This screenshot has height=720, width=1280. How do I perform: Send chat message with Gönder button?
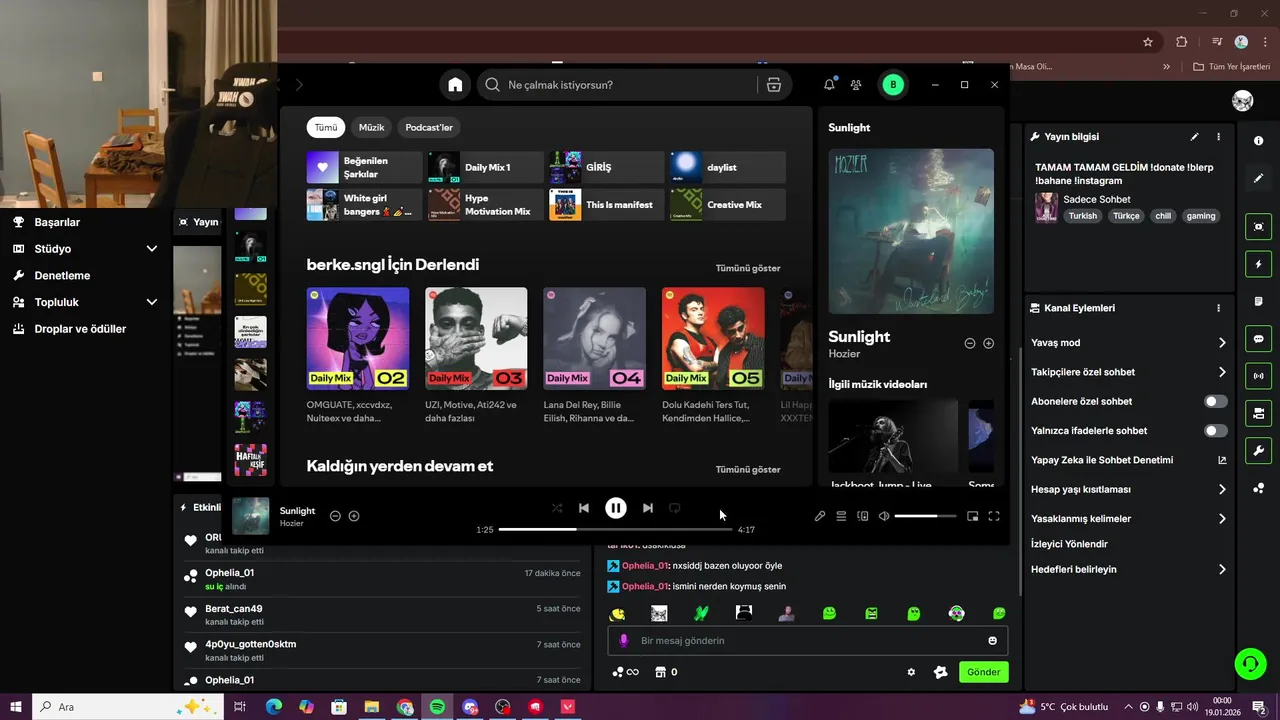tap(983, 672)
